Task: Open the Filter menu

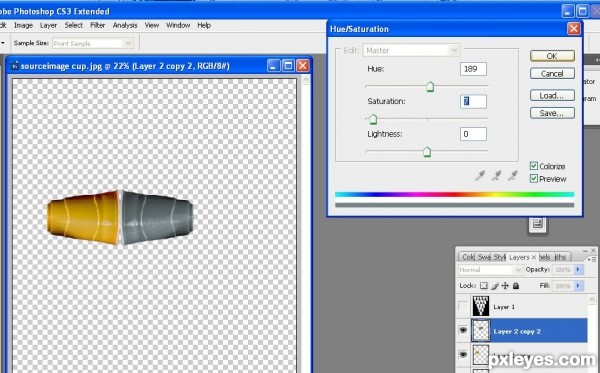Action: coord(98,25)
